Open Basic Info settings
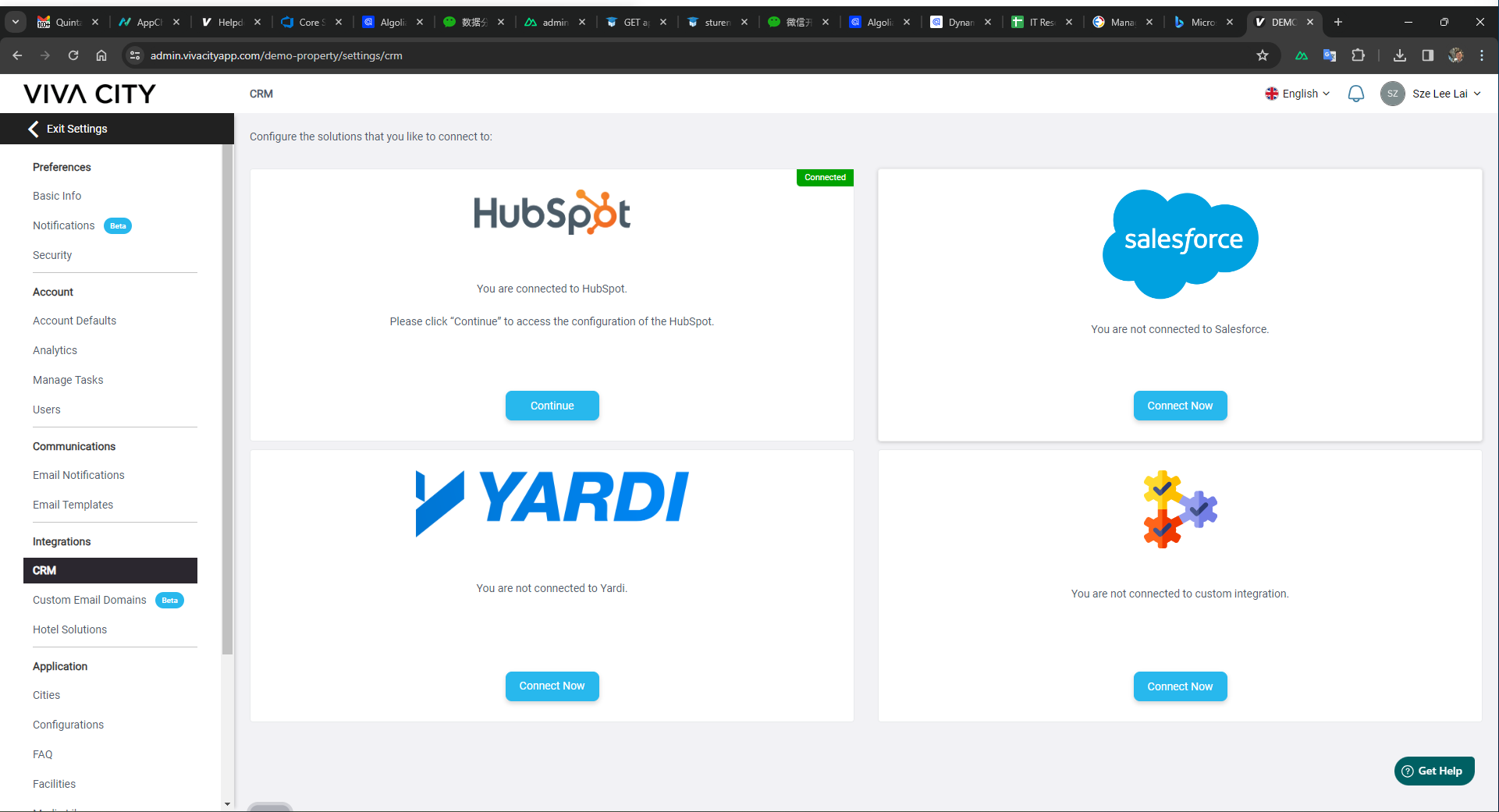This screenshot has height=812, width=1499. tap(57, 196)
